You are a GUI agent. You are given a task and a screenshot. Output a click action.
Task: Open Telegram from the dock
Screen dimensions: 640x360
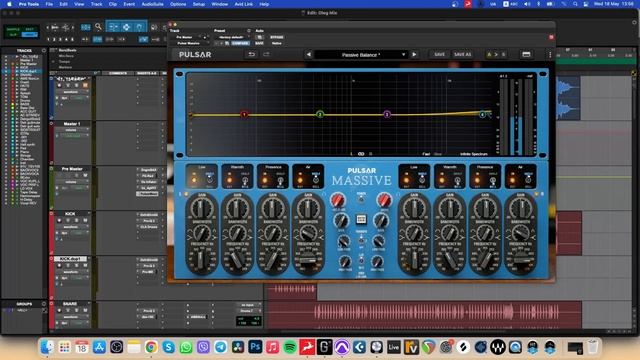pyautogui.click(x=220, y=347)
